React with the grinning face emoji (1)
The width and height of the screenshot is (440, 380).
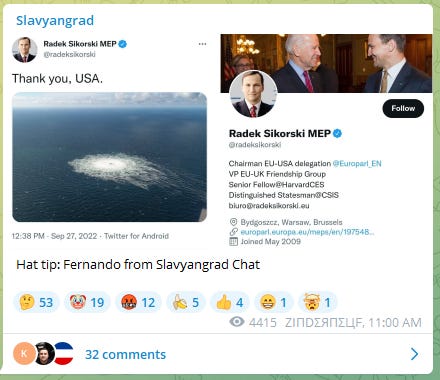(274, 302)
